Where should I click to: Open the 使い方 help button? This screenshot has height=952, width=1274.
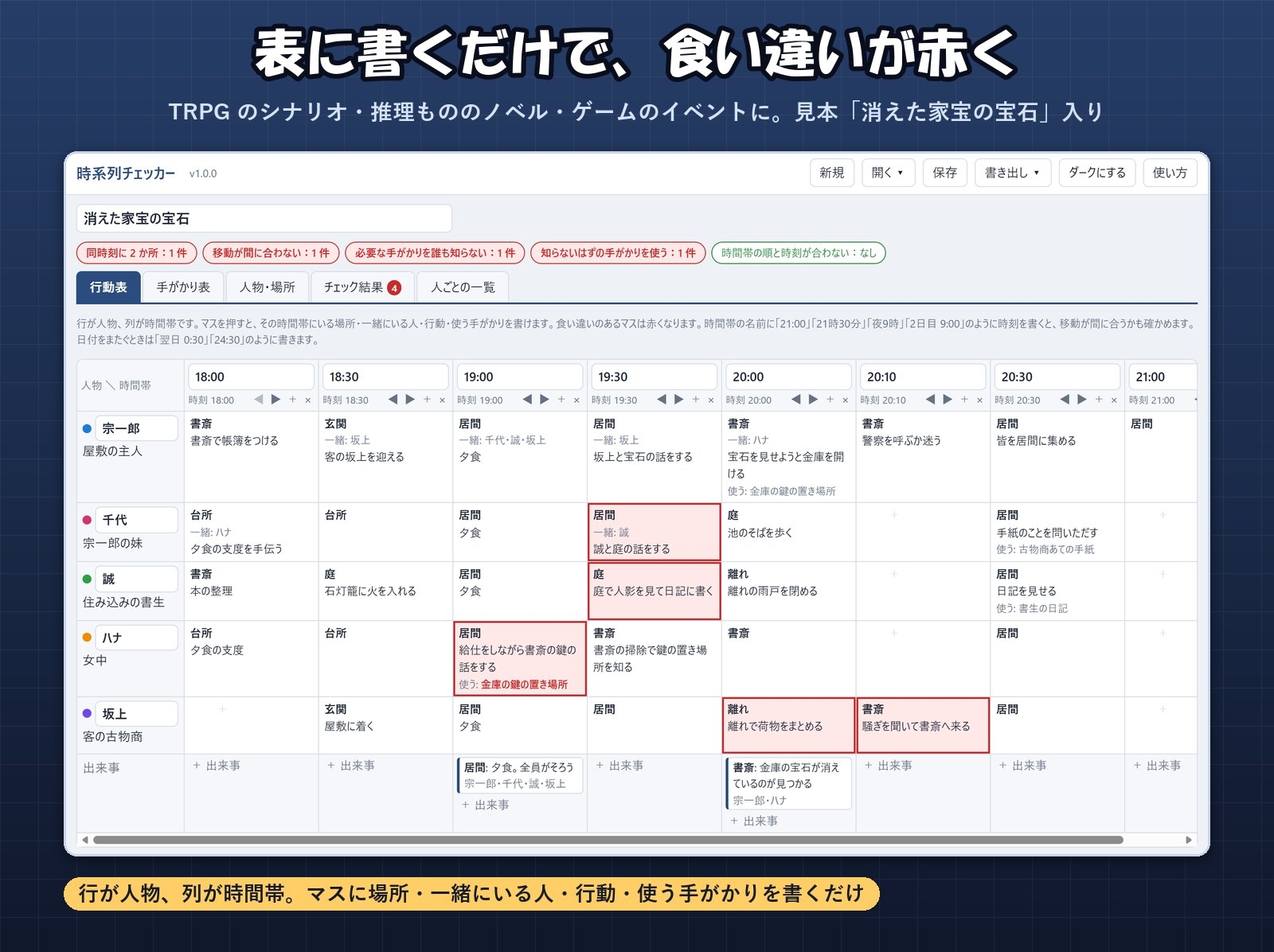click(1170, 173)
